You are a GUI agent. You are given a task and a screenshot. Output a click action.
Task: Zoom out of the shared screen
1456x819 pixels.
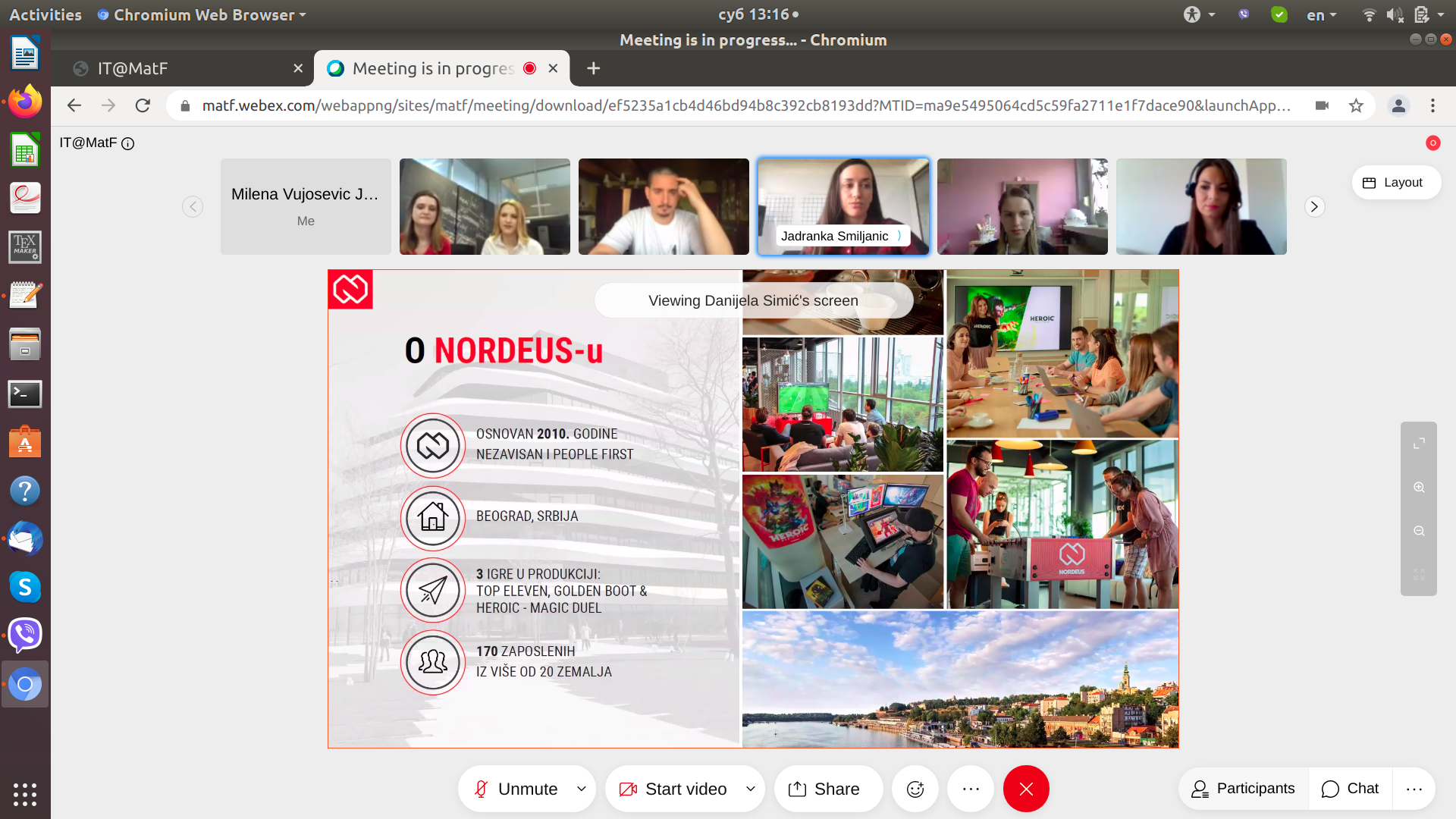click(x=1419, y=531)
